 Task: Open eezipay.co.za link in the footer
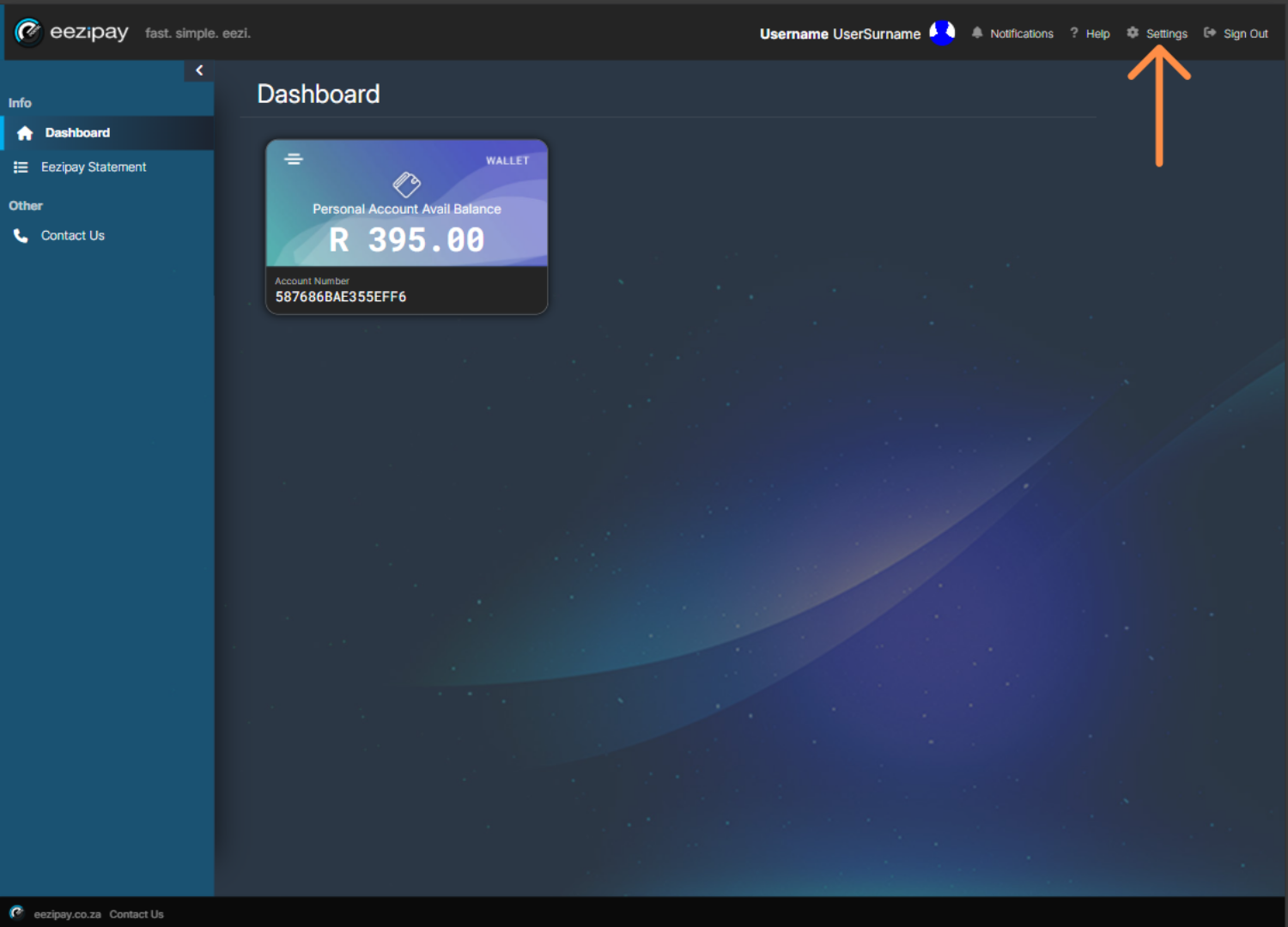point(68,914)
